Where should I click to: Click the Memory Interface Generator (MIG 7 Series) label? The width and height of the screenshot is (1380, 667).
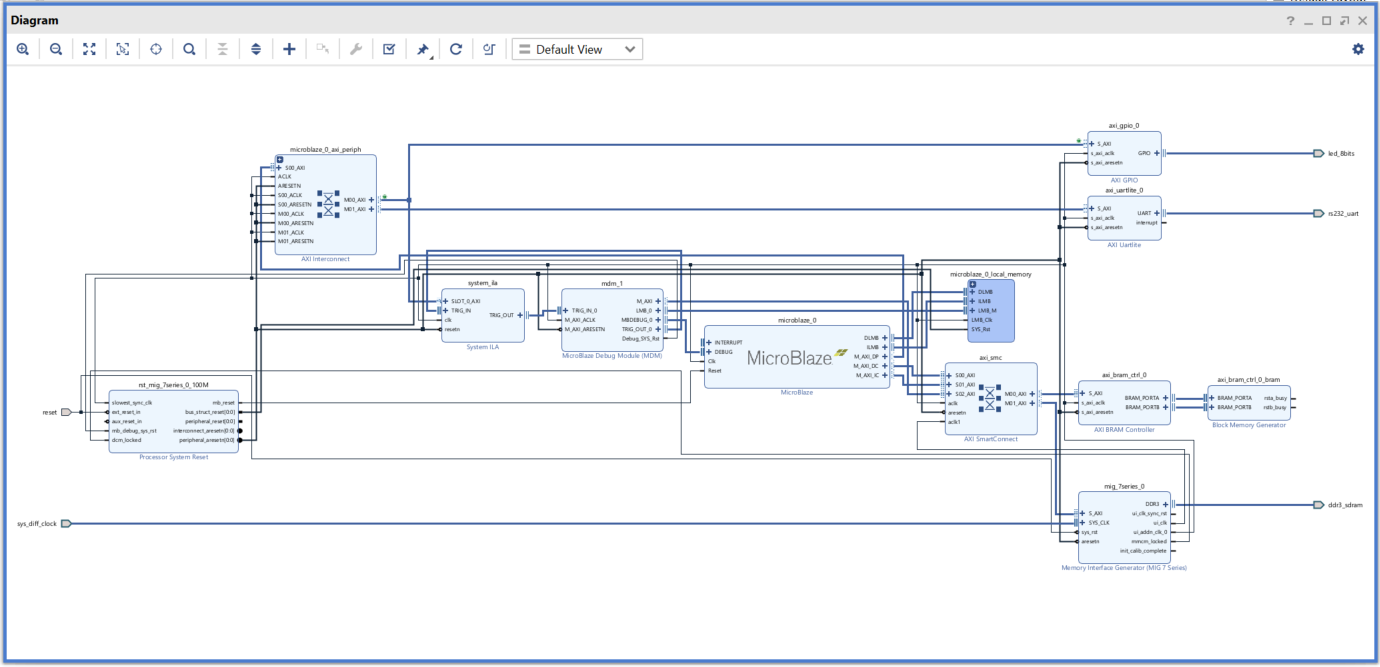pyautogui.click(x=1124, y=567)
